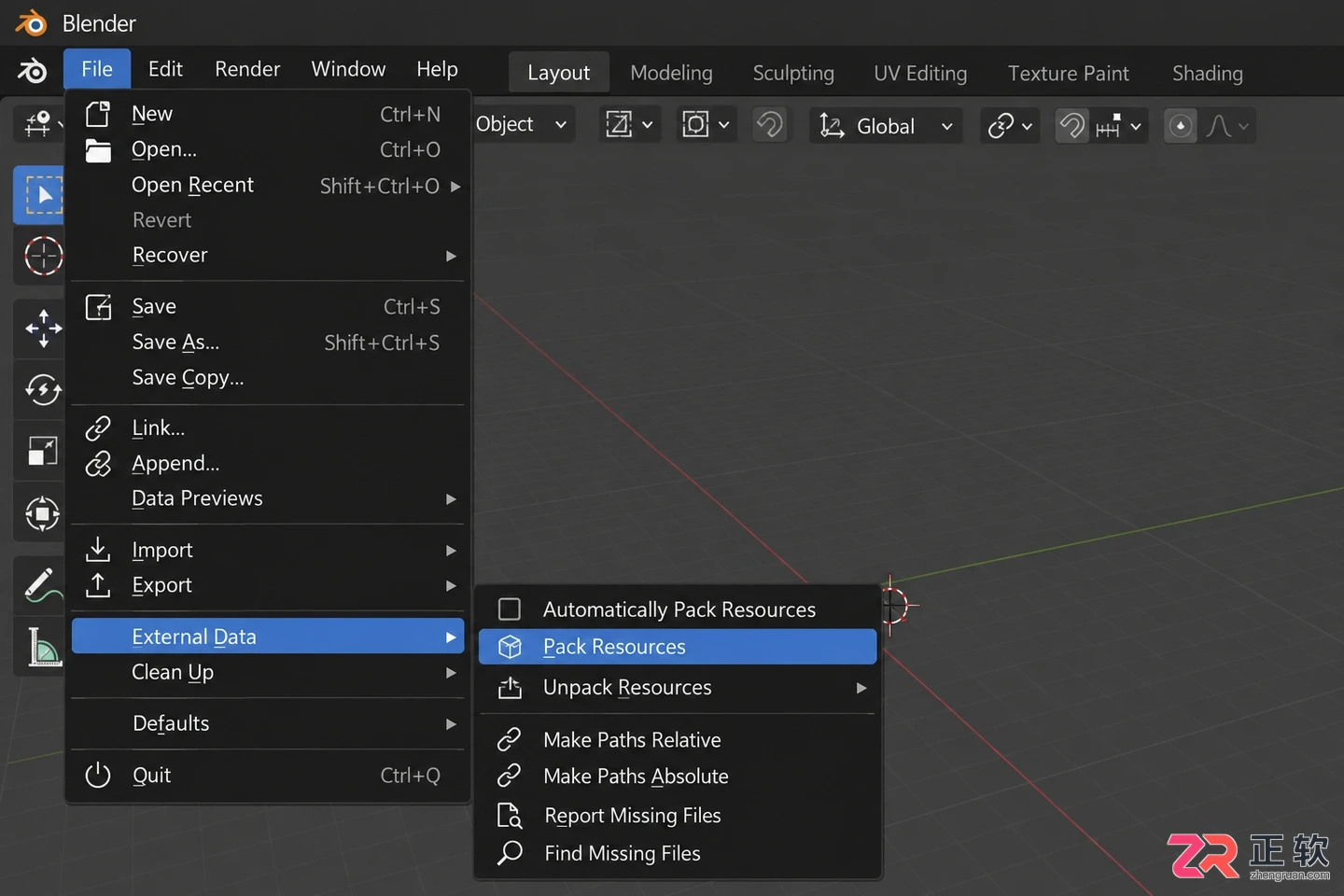Expand the Unpack Resources submenu
This screenshot has width=1344, height=896.
click(x=678, y=688)
